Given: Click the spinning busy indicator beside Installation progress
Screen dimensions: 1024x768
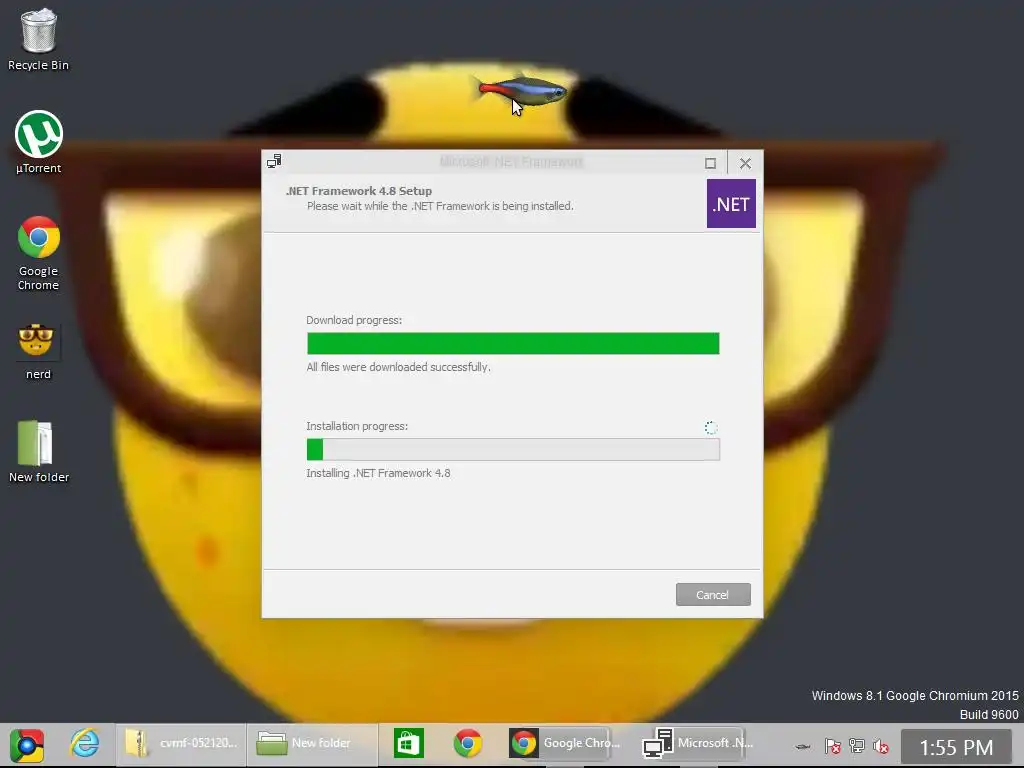Looking at the screenshot, I should (711, 428).
